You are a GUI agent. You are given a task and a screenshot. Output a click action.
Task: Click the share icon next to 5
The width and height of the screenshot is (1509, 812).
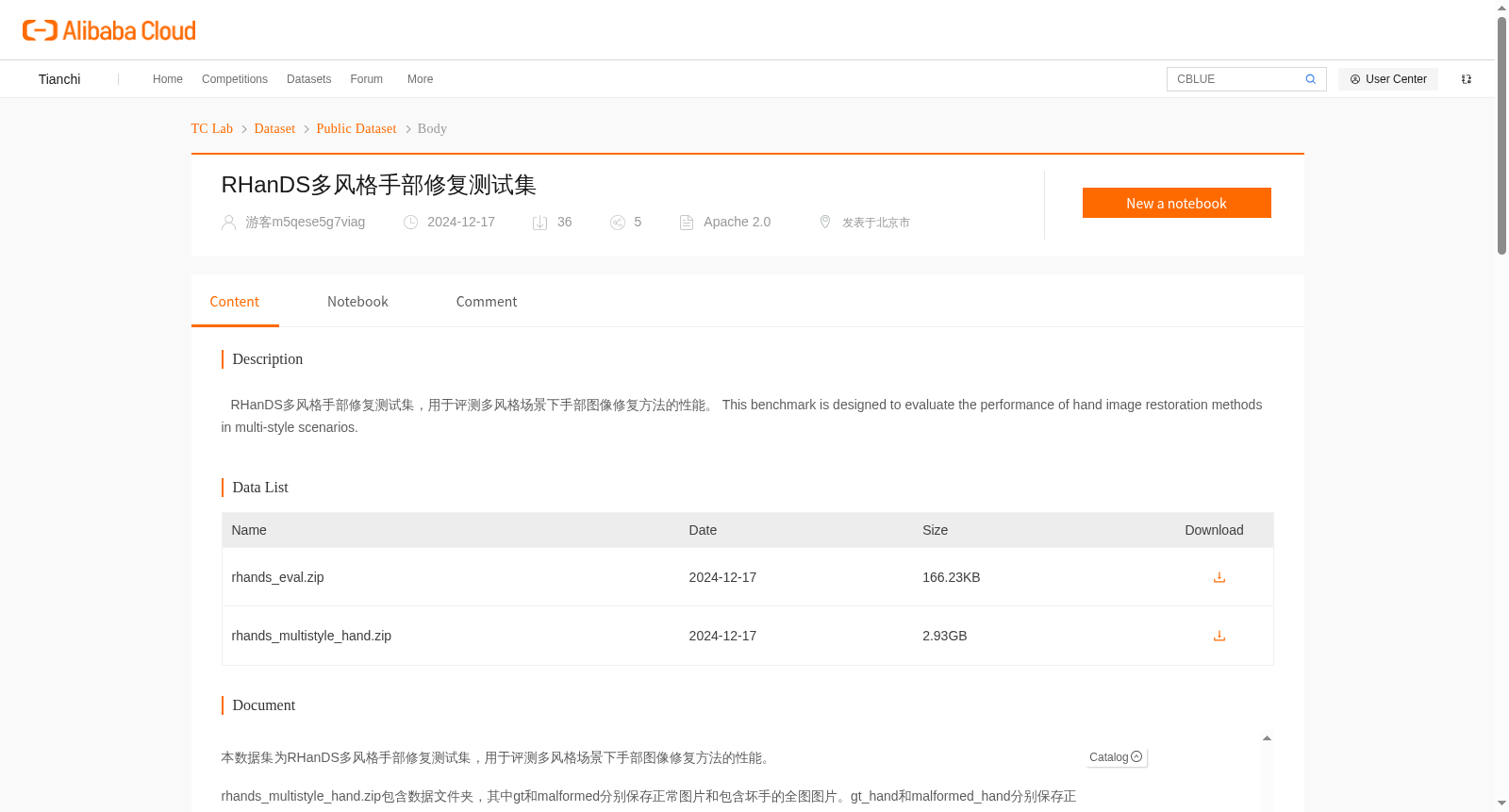[x=618, y=223]
